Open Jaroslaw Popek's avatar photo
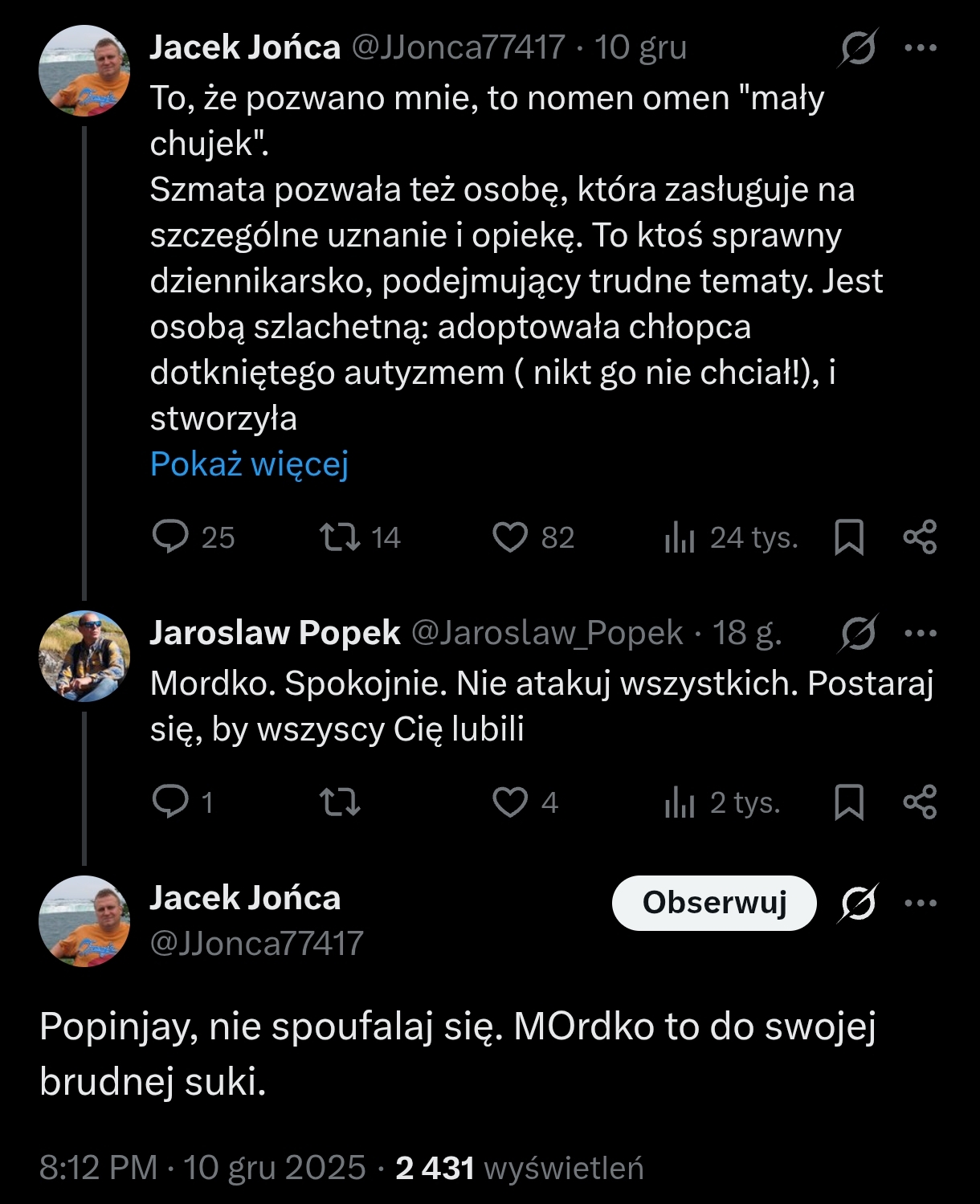The height and width of the screenshot is (1204, 980). coord(84,656)
